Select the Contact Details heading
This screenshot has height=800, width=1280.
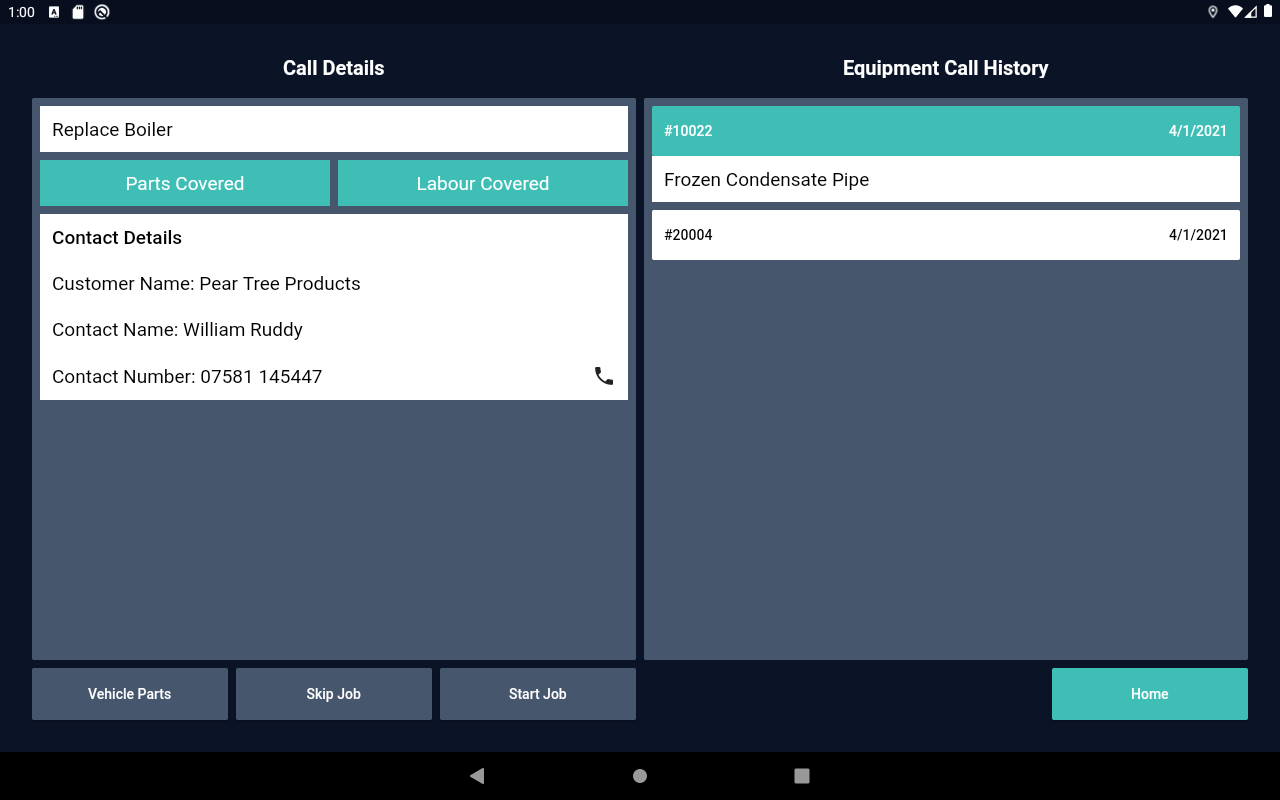117,238
